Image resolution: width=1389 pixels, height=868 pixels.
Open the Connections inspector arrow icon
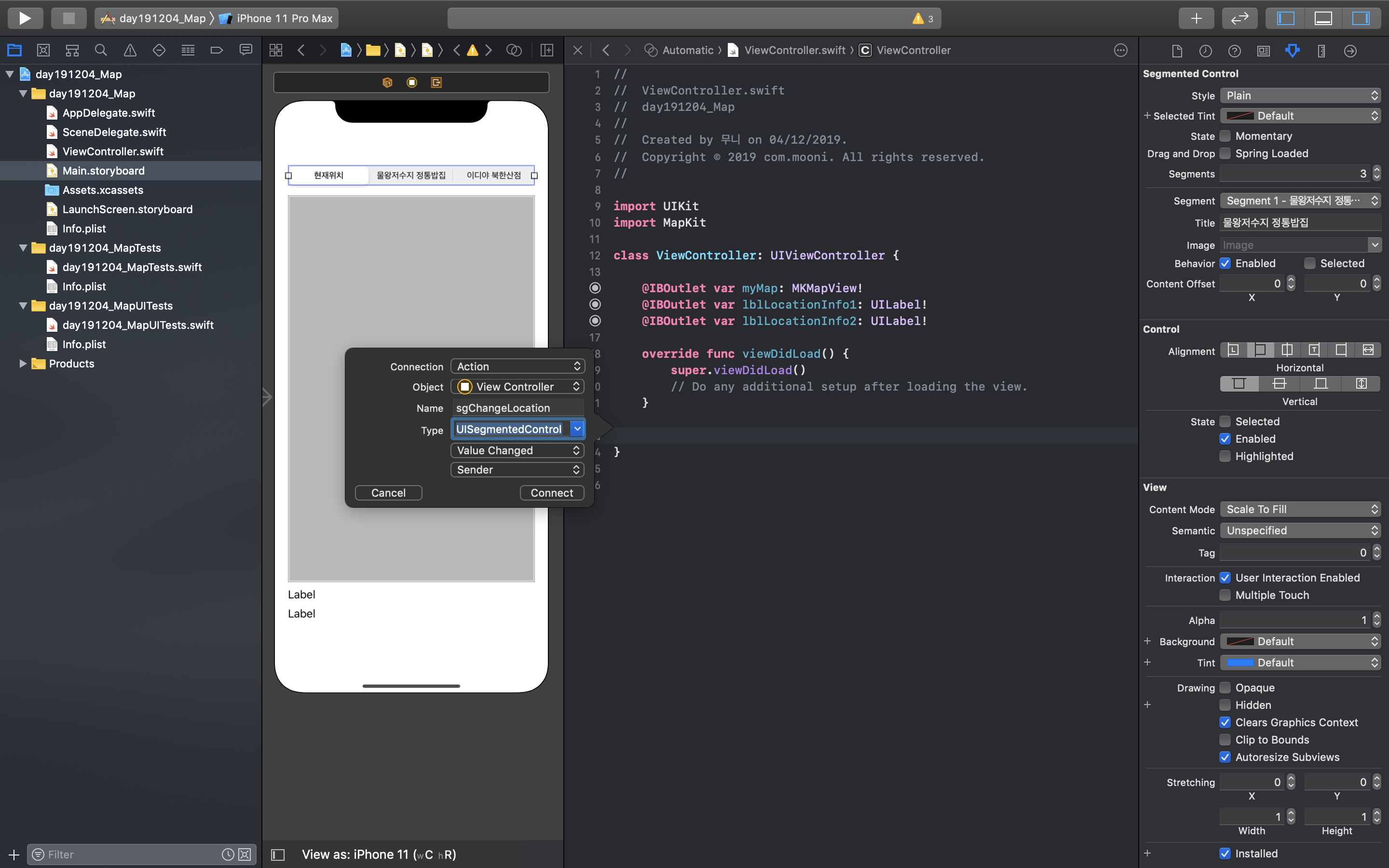pos(1350,51)
